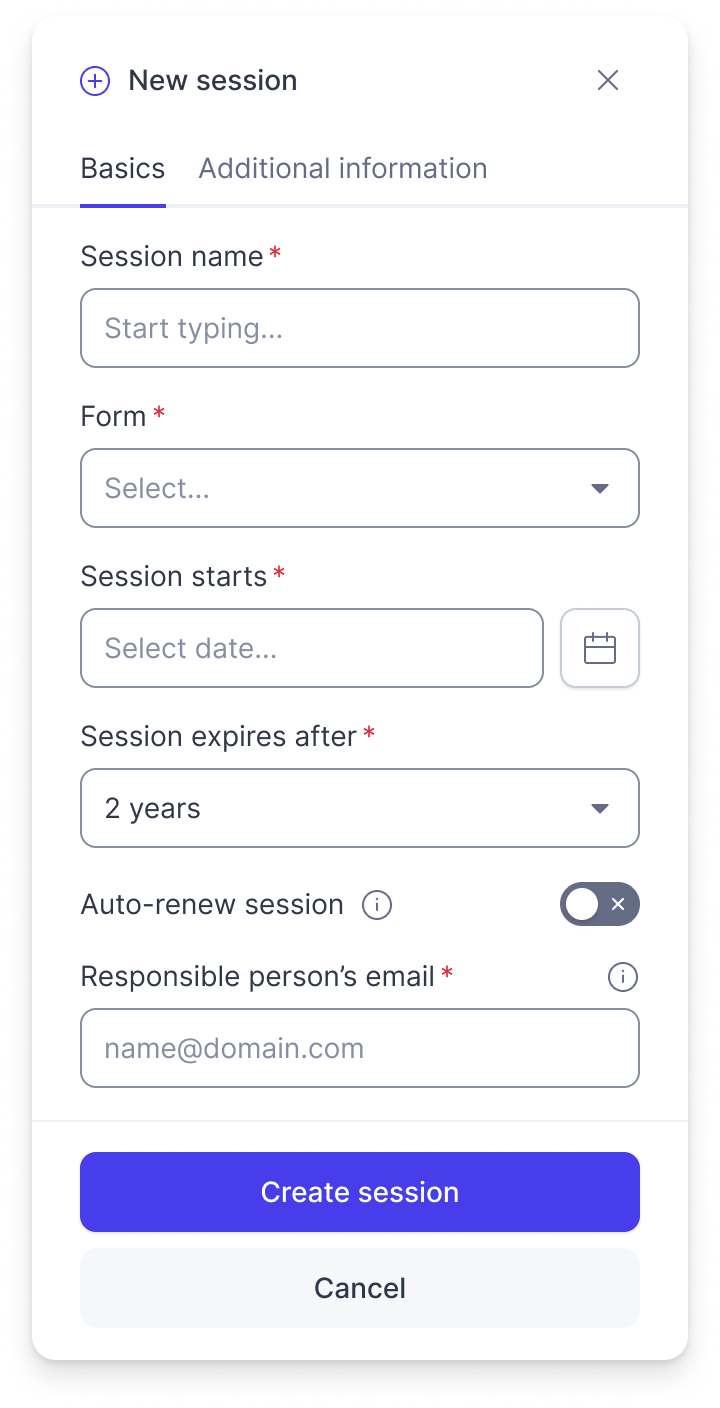Switch to the Additional information tab
This screenshot has width=720, height=1408.
pos(343,168)
